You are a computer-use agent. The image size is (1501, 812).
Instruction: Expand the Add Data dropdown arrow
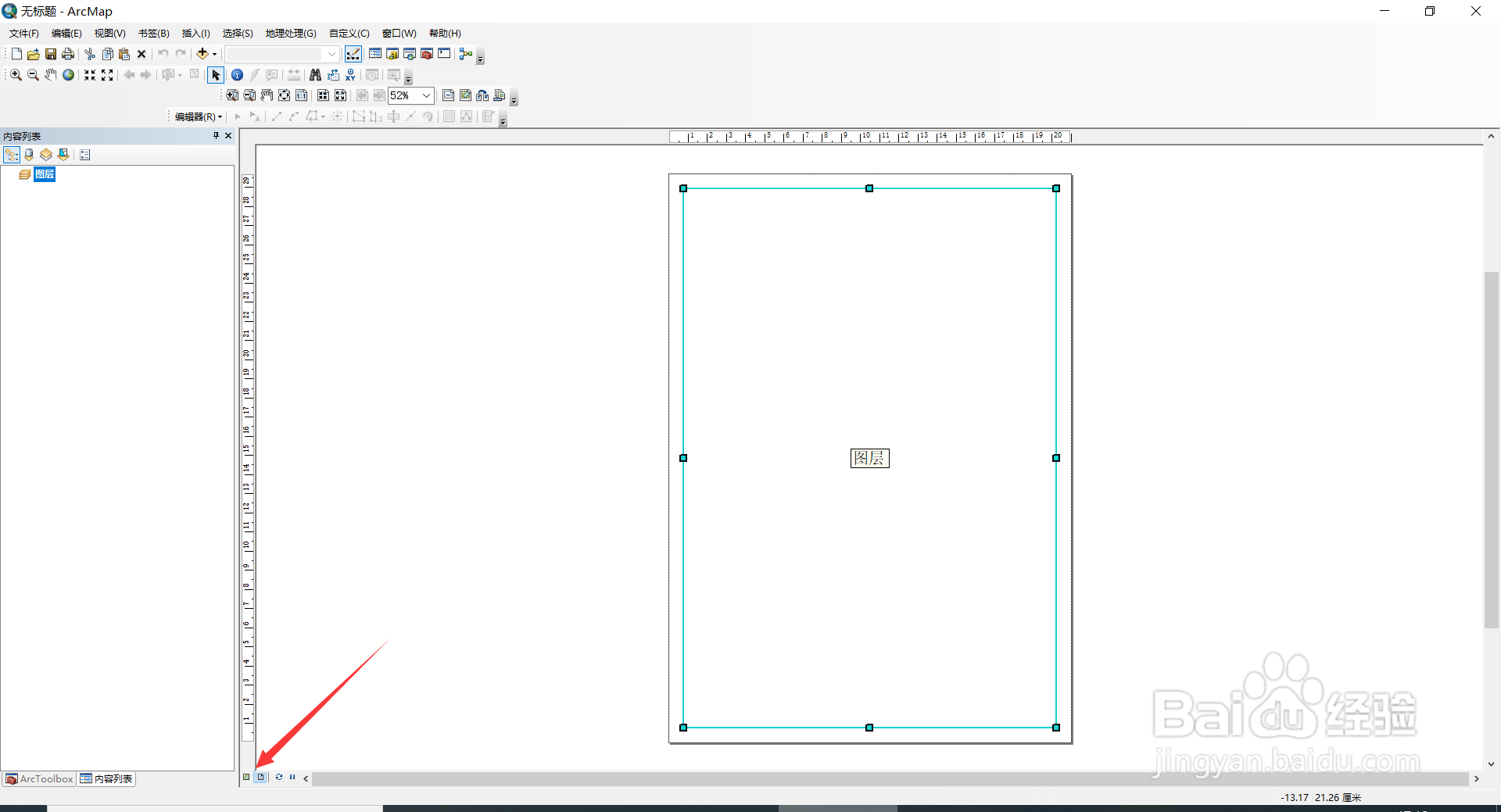[x=214, y=54]
